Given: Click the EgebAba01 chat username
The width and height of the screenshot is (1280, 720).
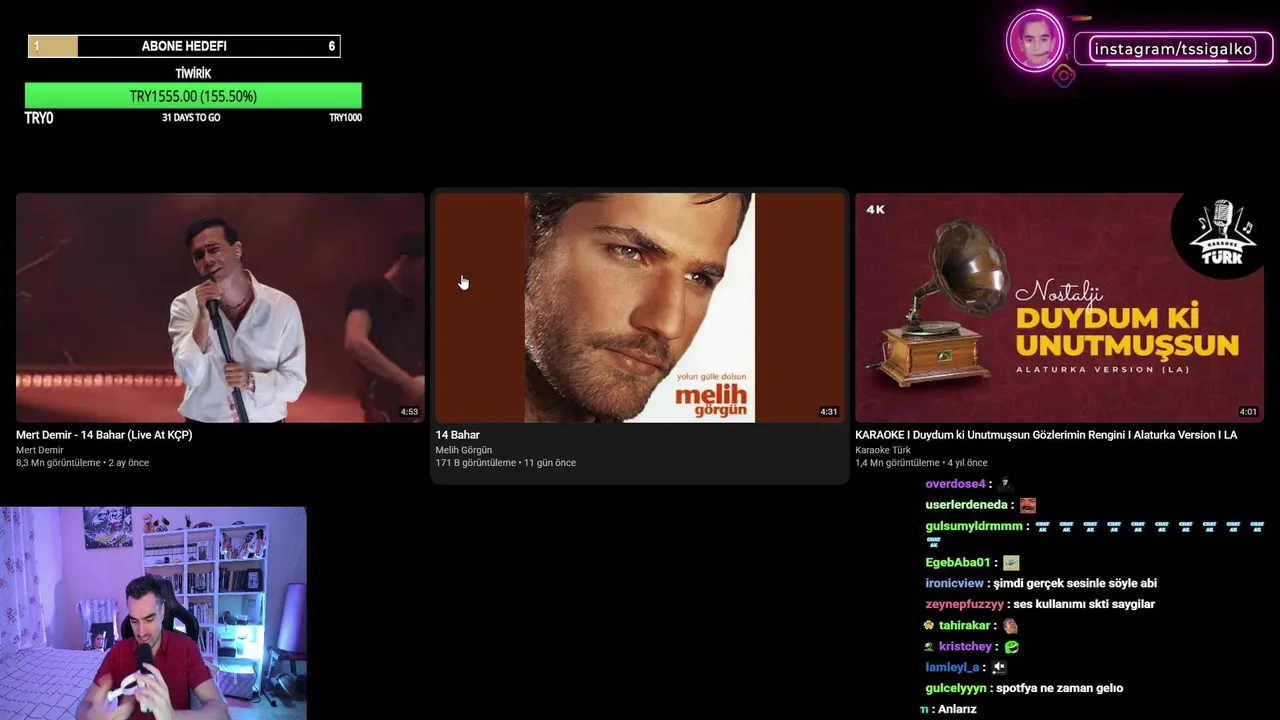Looking at the screenshot, I should tap(957, 562).
